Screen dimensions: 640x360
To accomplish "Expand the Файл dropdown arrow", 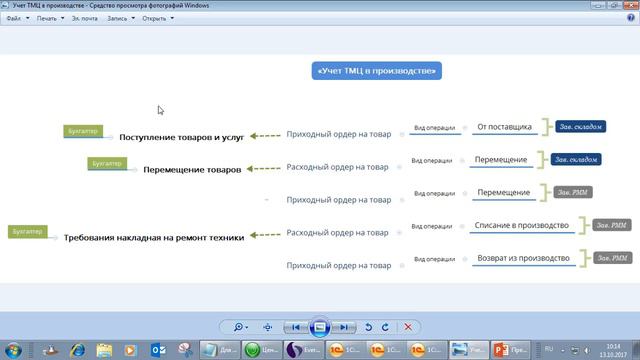I will 28,18.
